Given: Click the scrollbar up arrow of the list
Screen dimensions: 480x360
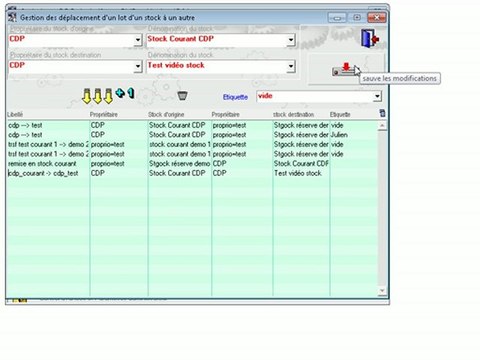Looking at the screenshot, I should tap(382, 126).
